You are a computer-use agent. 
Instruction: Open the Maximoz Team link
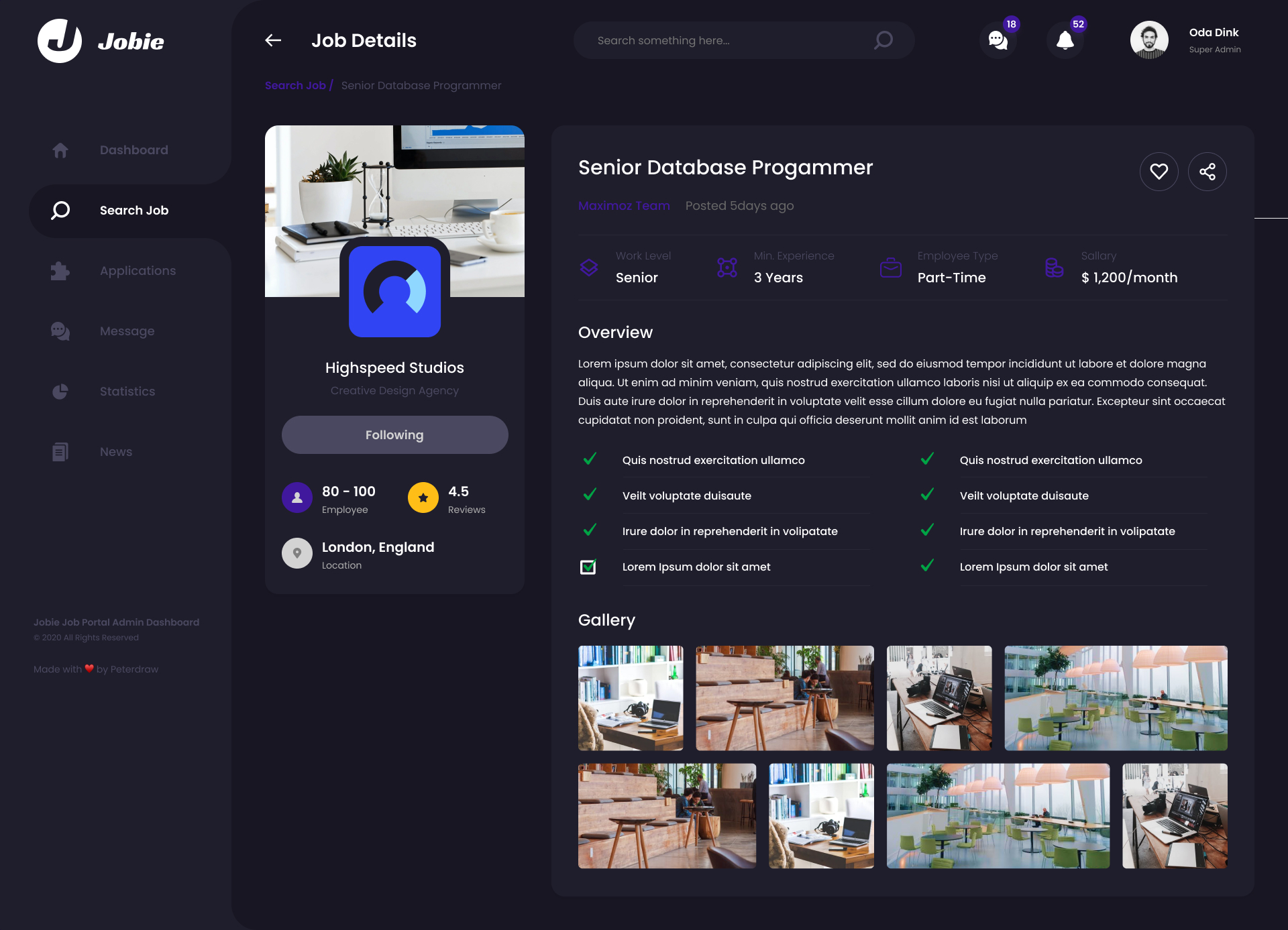tap(624, 206)
